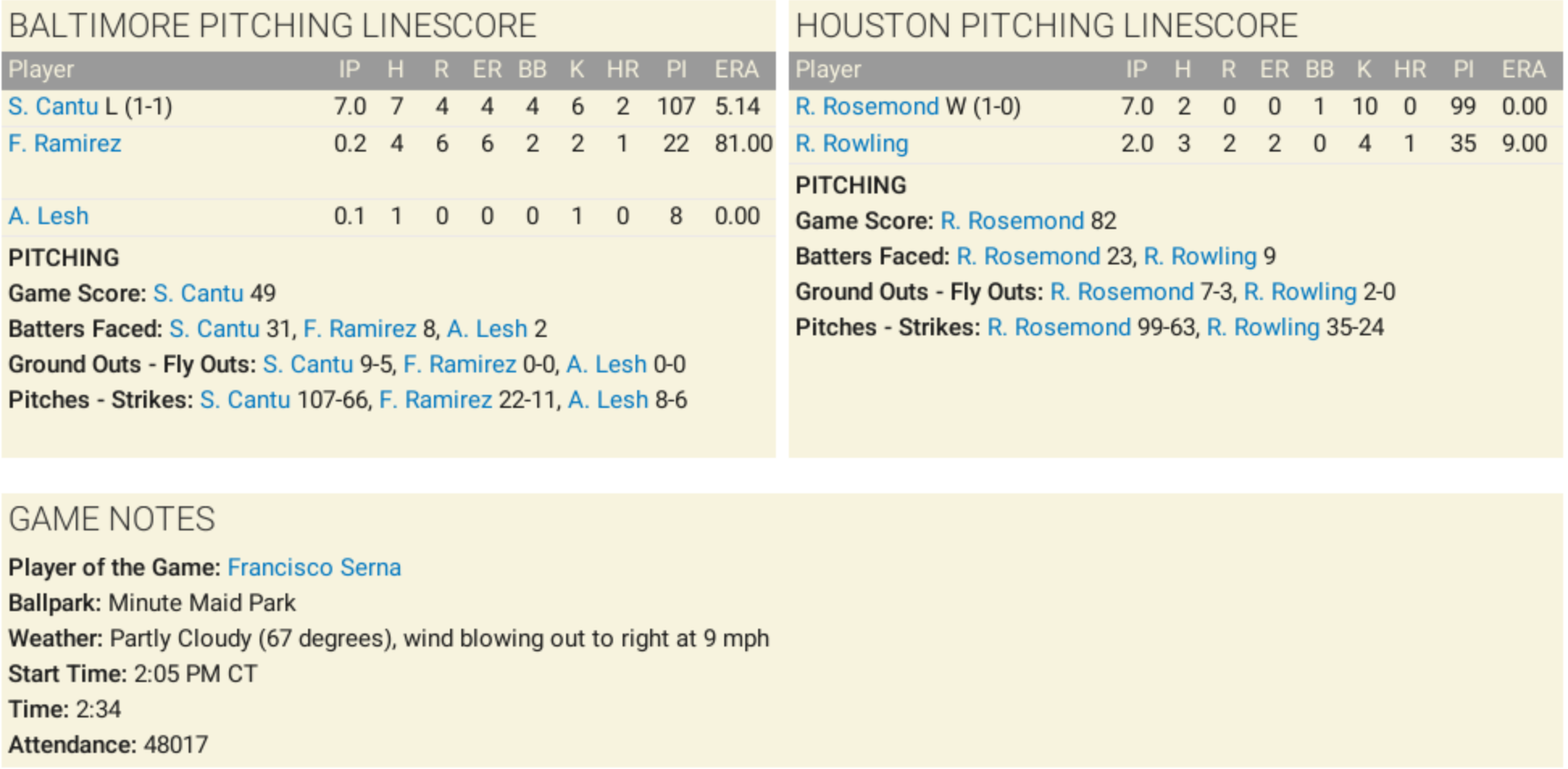Open R. Rowling in Houston pitching table

point(852,143)
